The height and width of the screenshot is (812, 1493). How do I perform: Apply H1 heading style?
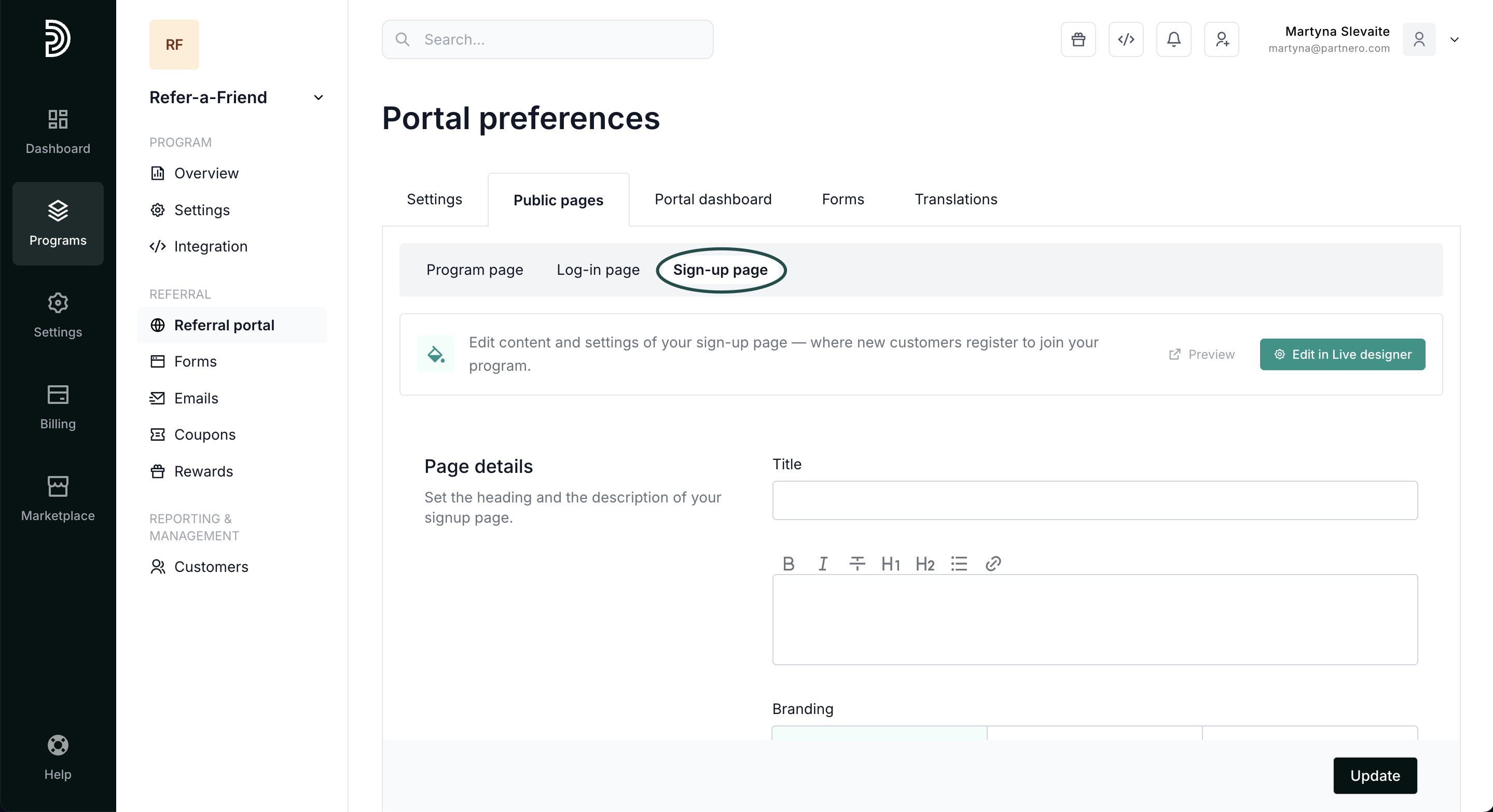click(x=890, y=564)
